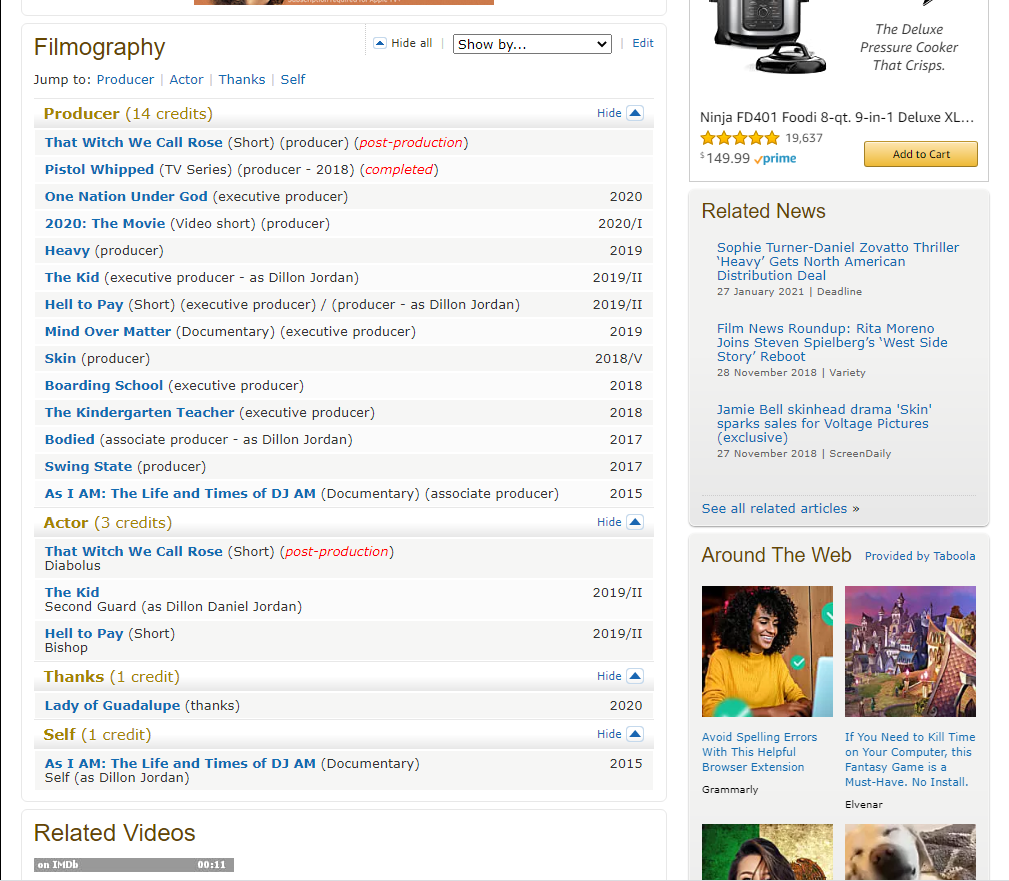The width and height of the screenshot is (1009, 881).
Task: Open Lady of Guadalupe title
Action: pyautogui.click(x=112, y=705)
